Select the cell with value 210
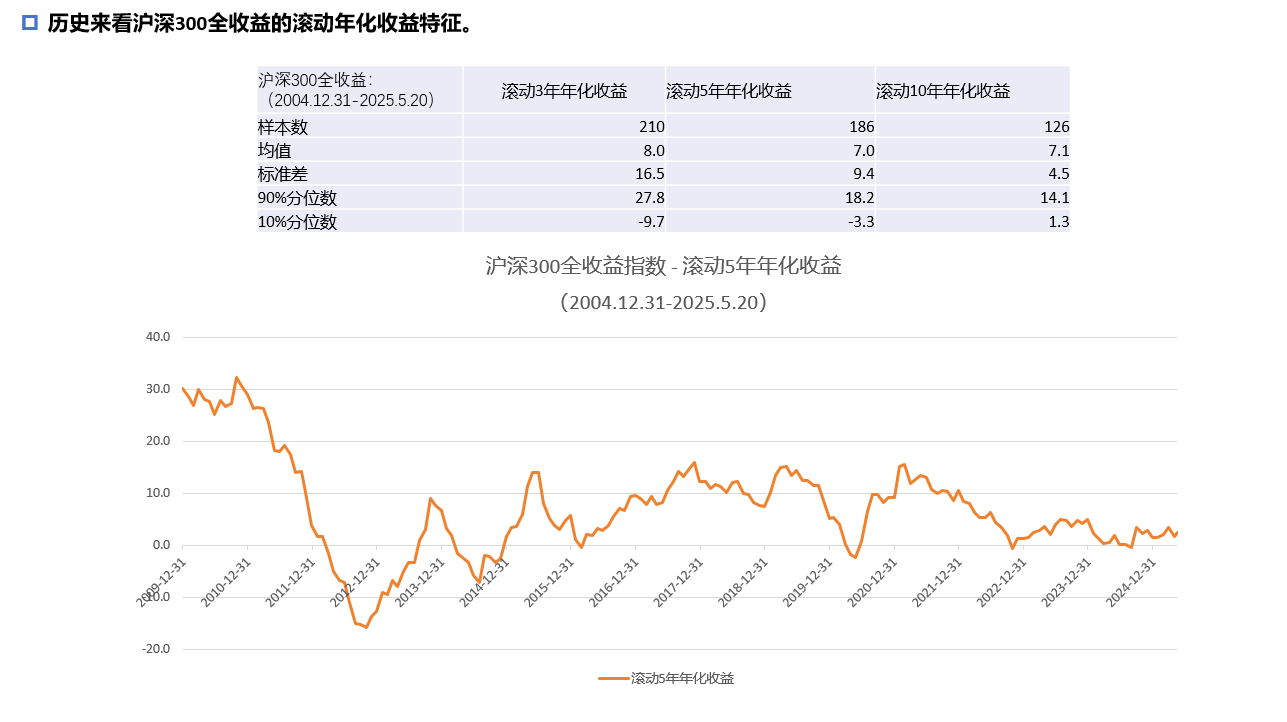Screen dimensions: 1287x722 651,127
